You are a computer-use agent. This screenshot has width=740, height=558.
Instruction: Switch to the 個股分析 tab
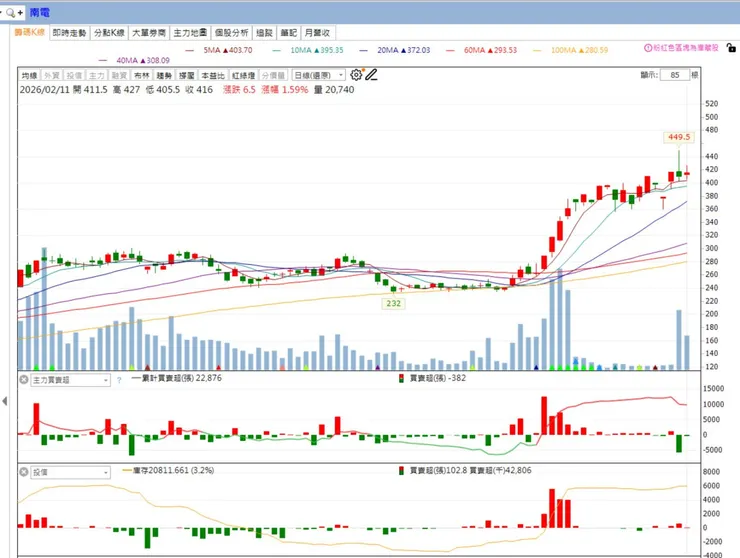[231, 33]
